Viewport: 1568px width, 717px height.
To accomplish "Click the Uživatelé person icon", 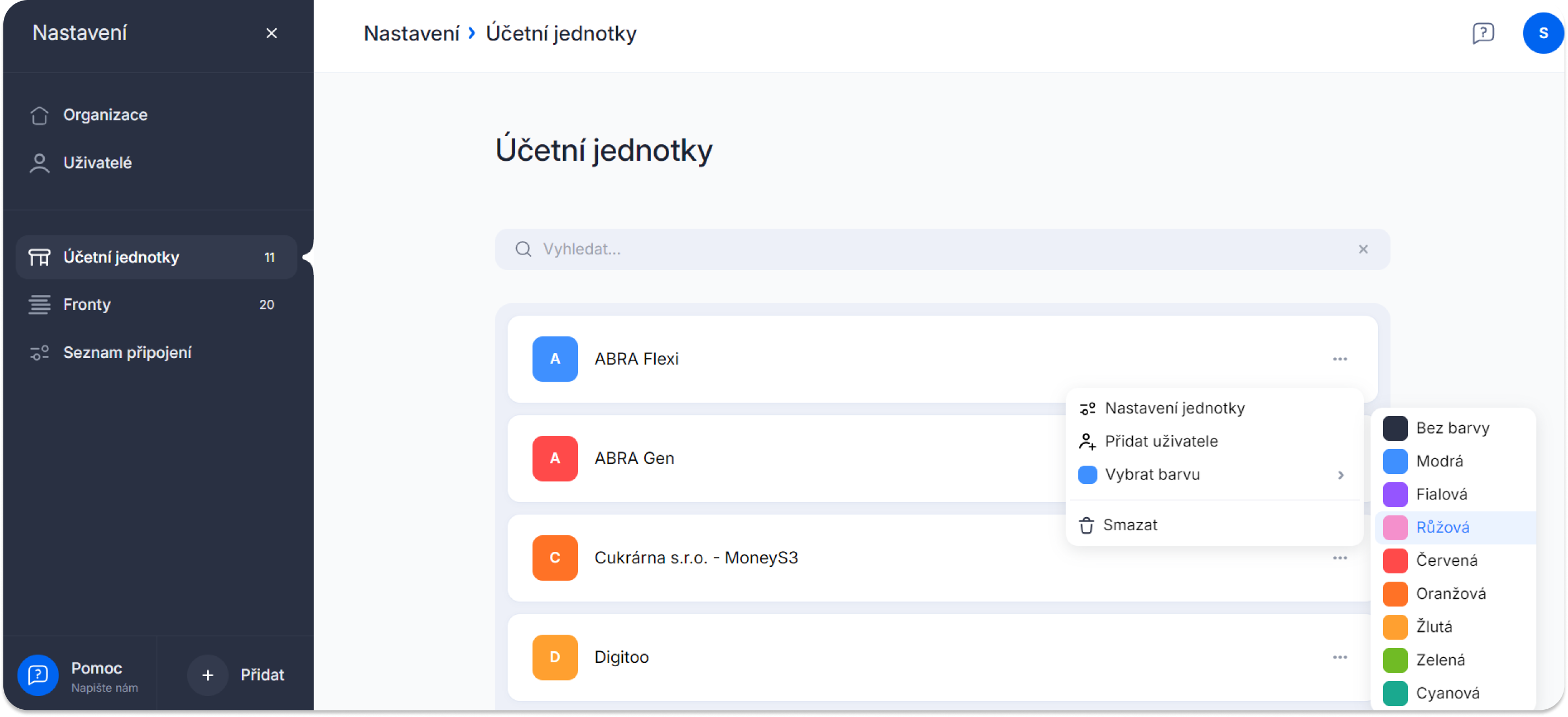I will tap(40, 162).
